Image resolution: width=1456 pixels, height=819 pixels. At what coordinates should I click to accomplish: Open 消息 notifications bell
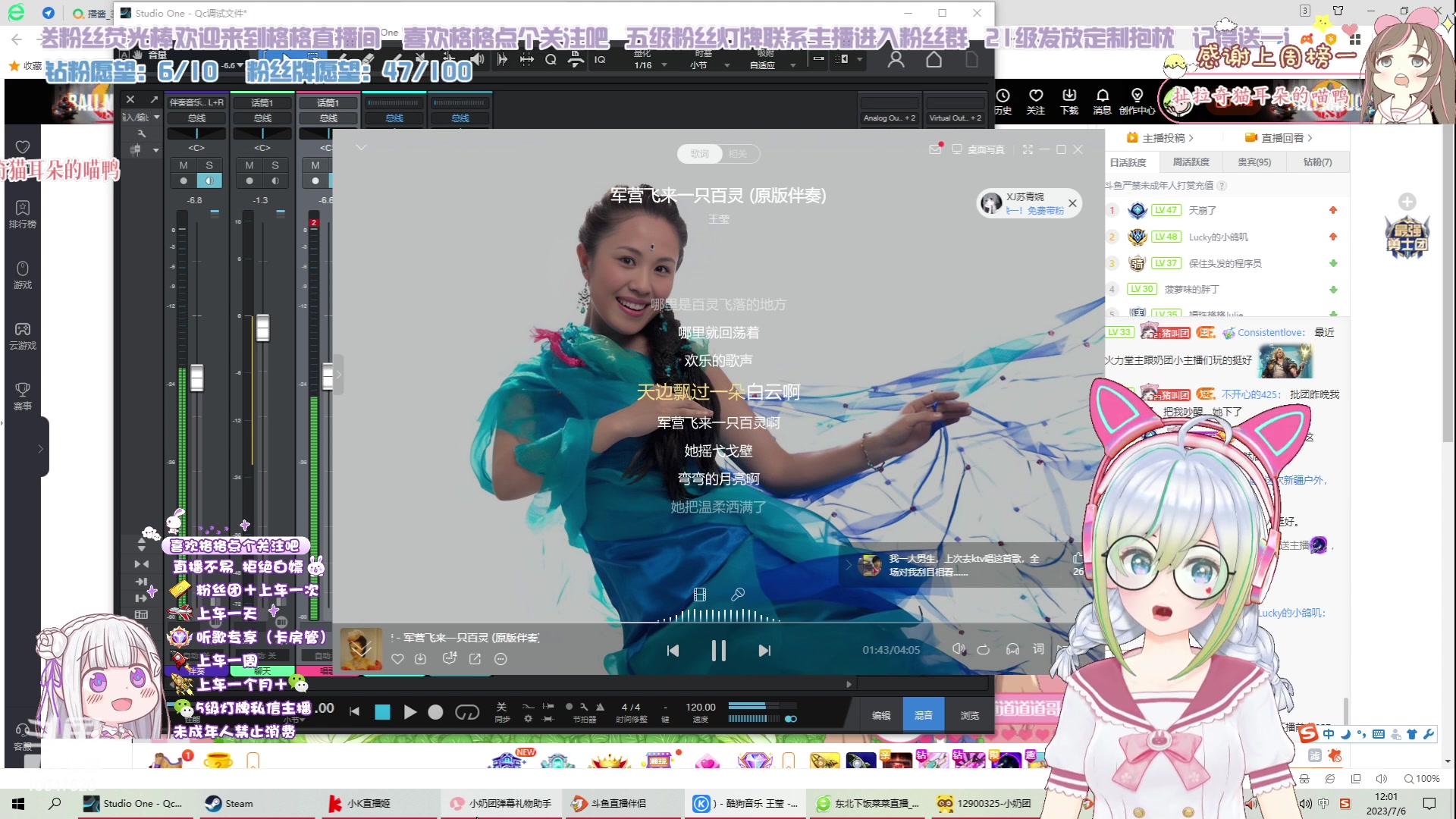(x=1103, y=102)
